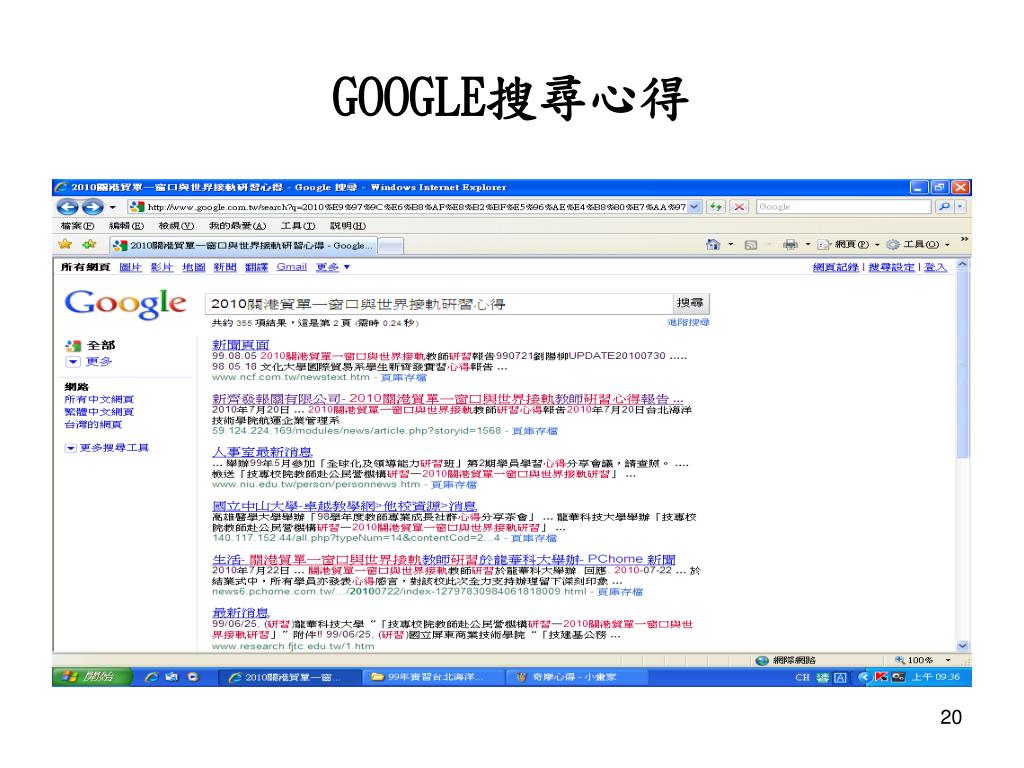Click the Google query text field
Viewport: 1024px width, 768px height.
(x=439, y=304)
